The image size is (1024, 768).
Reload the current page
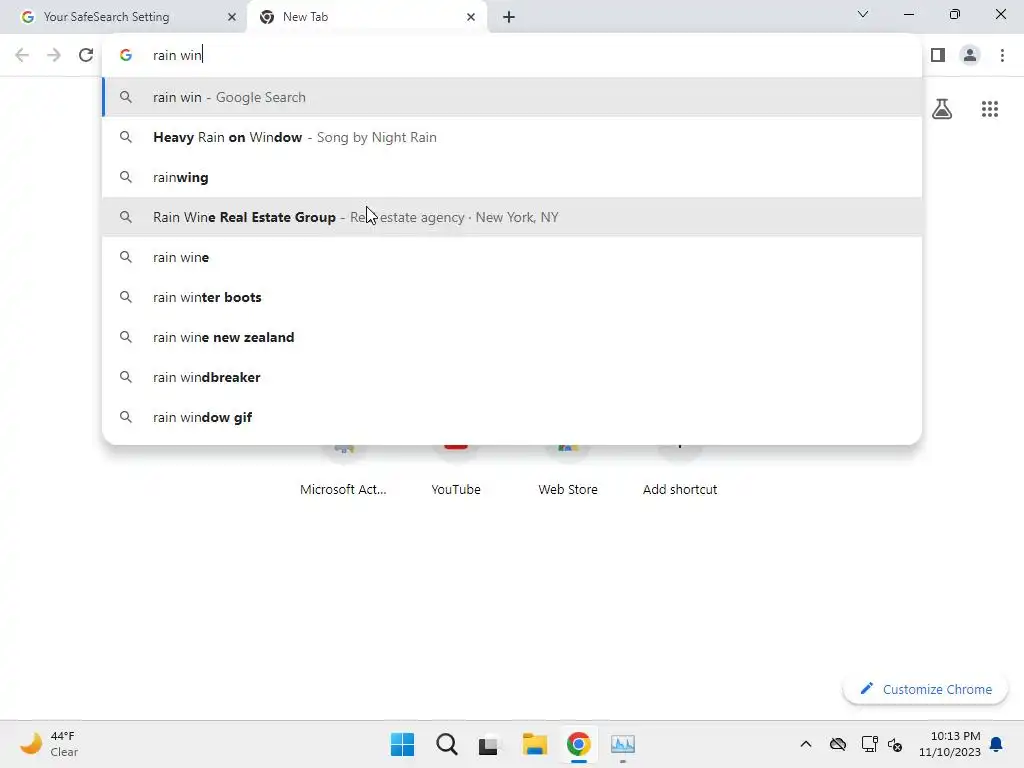tap(86, 55)
